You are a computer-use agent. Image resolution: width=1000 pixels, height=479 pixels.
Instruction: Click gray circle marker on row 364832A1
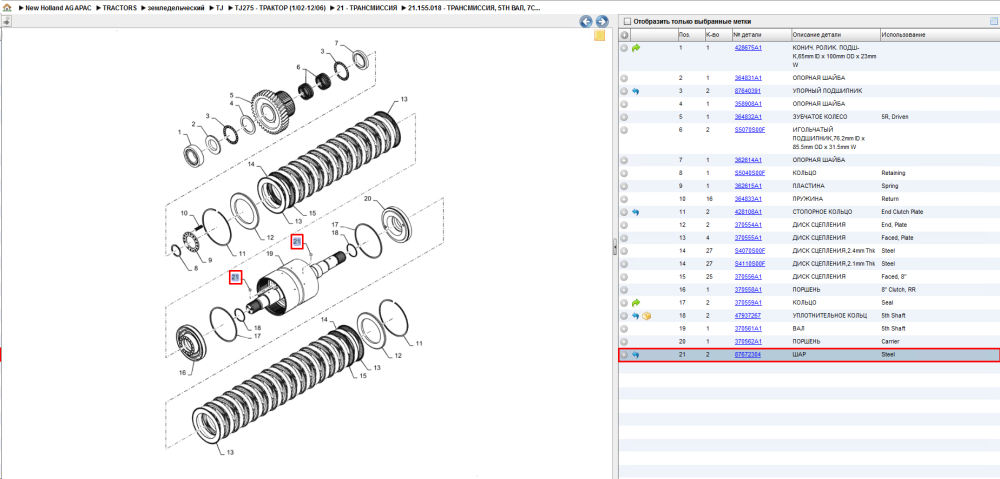click(x=624, y=117)
